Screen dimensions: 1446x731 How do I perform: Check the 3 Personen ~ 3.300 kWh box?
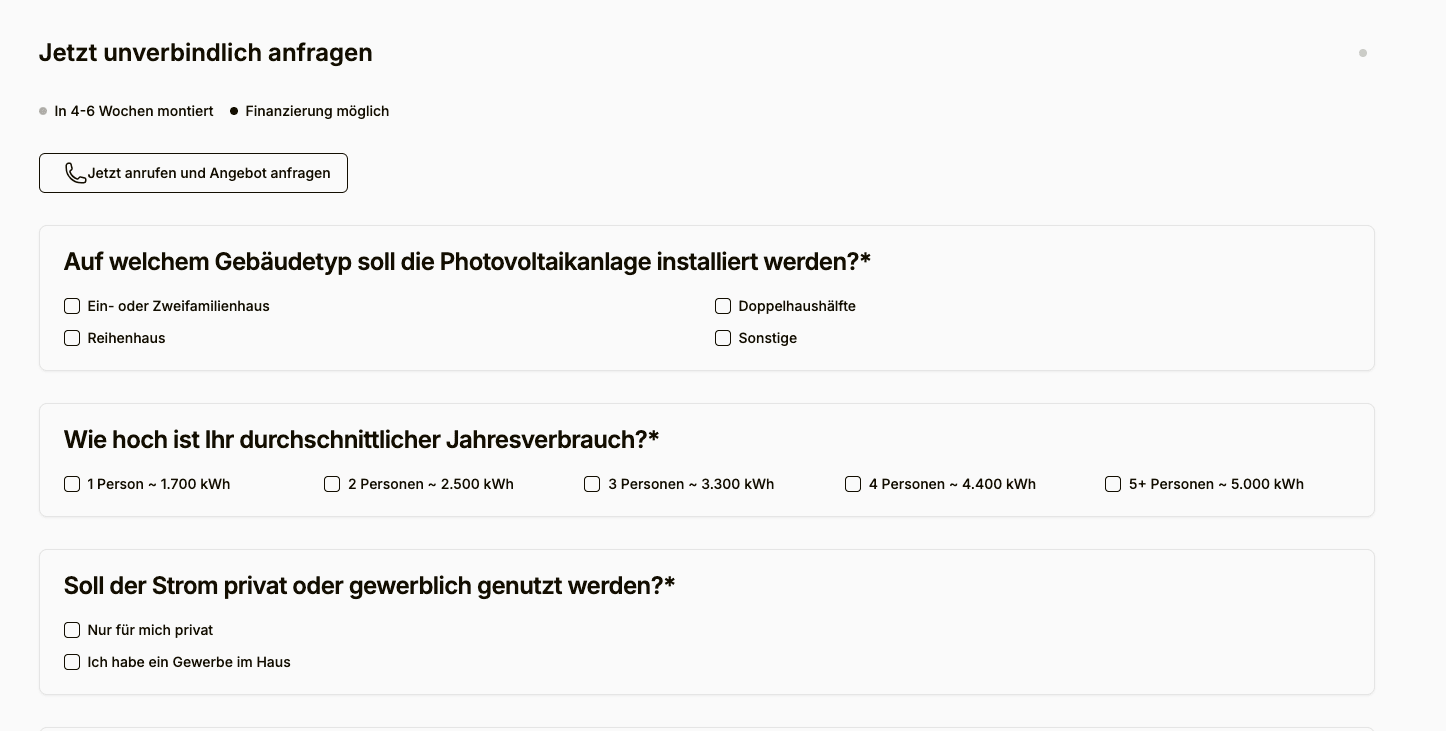pyautogui.click(x=591, y=483)
